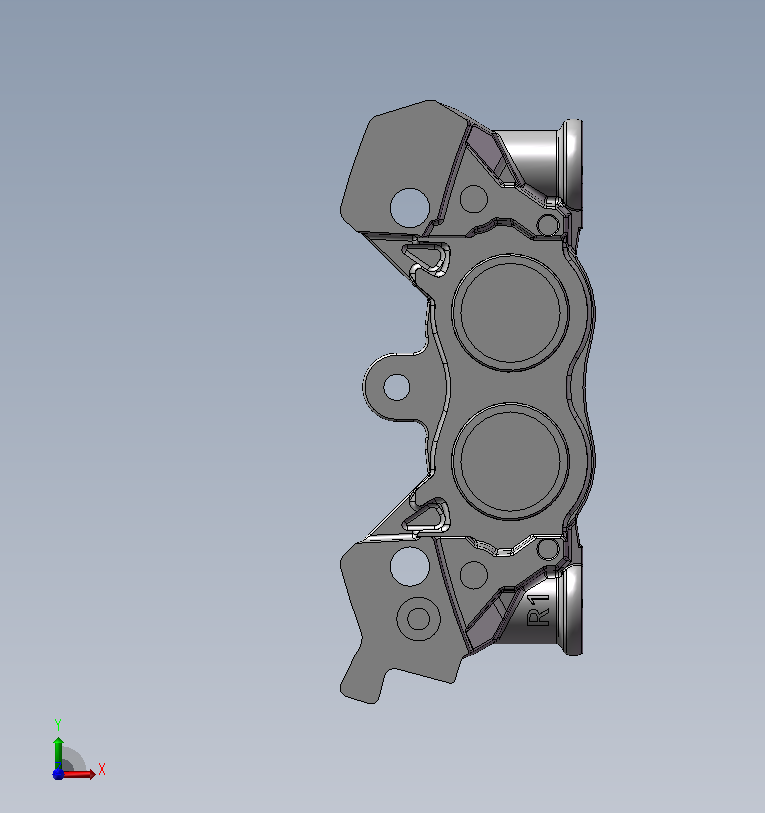Screen dimensions: 765x813
Task: Select the engraved R1 marking on the caliper
Action: [538, 610]
